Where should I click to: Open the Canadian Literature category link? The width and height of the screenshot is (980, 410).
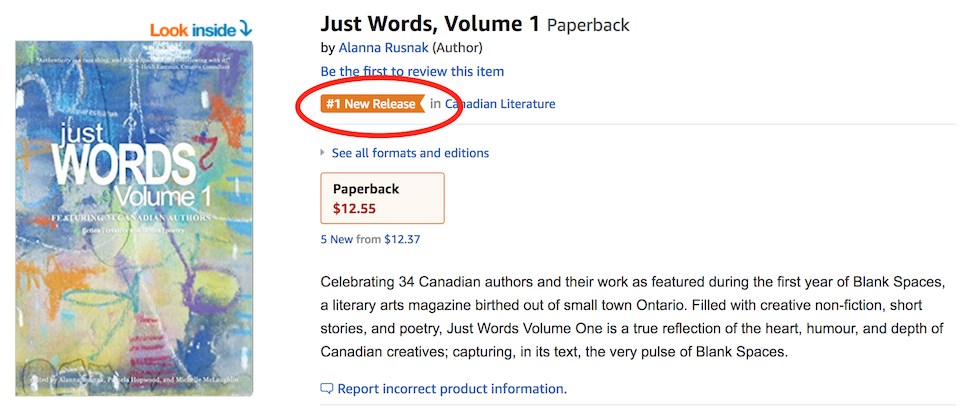500,104
